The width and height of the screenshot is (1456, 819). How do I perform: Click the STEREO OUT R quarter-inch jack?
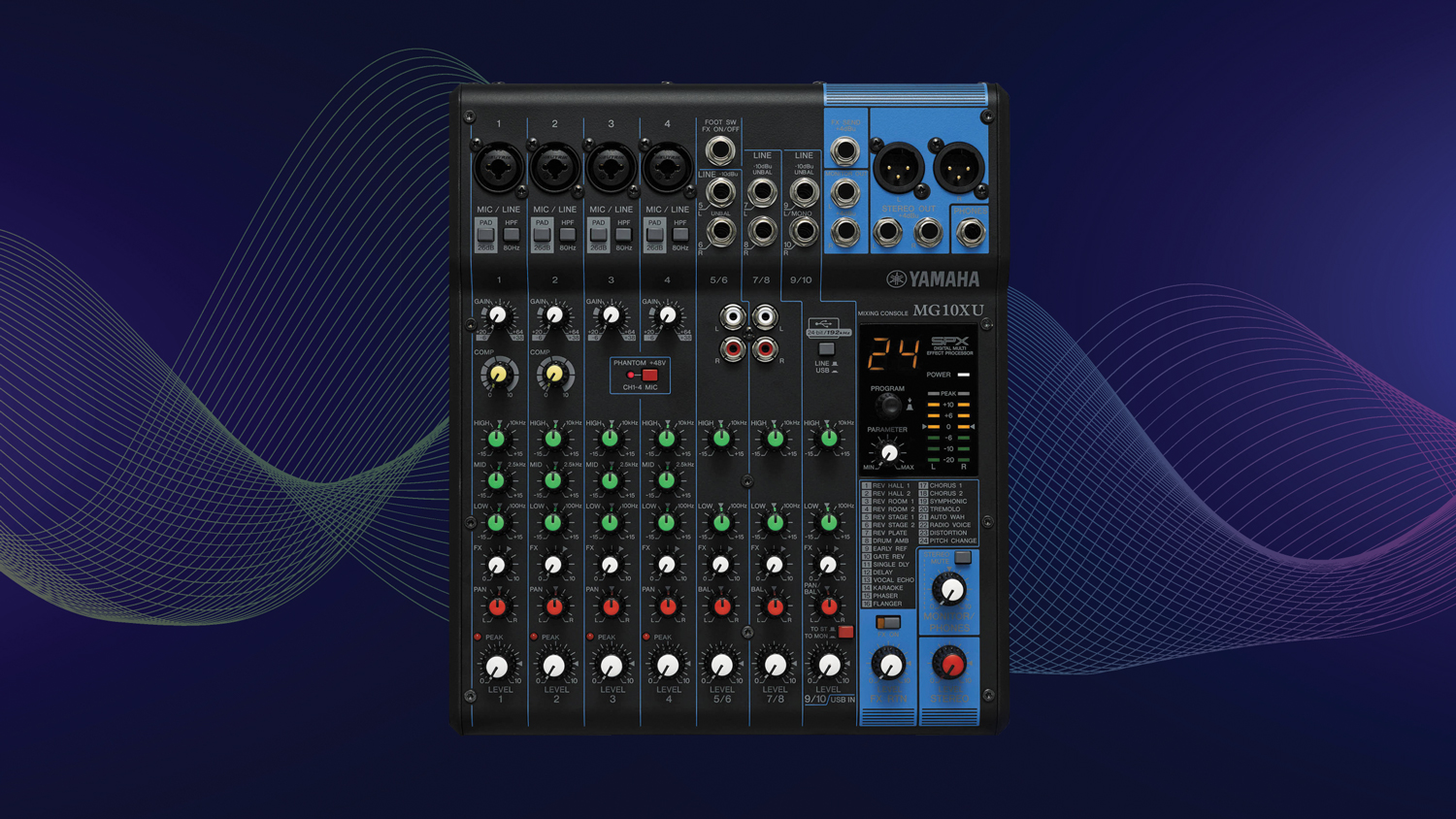tap(929, 232)
